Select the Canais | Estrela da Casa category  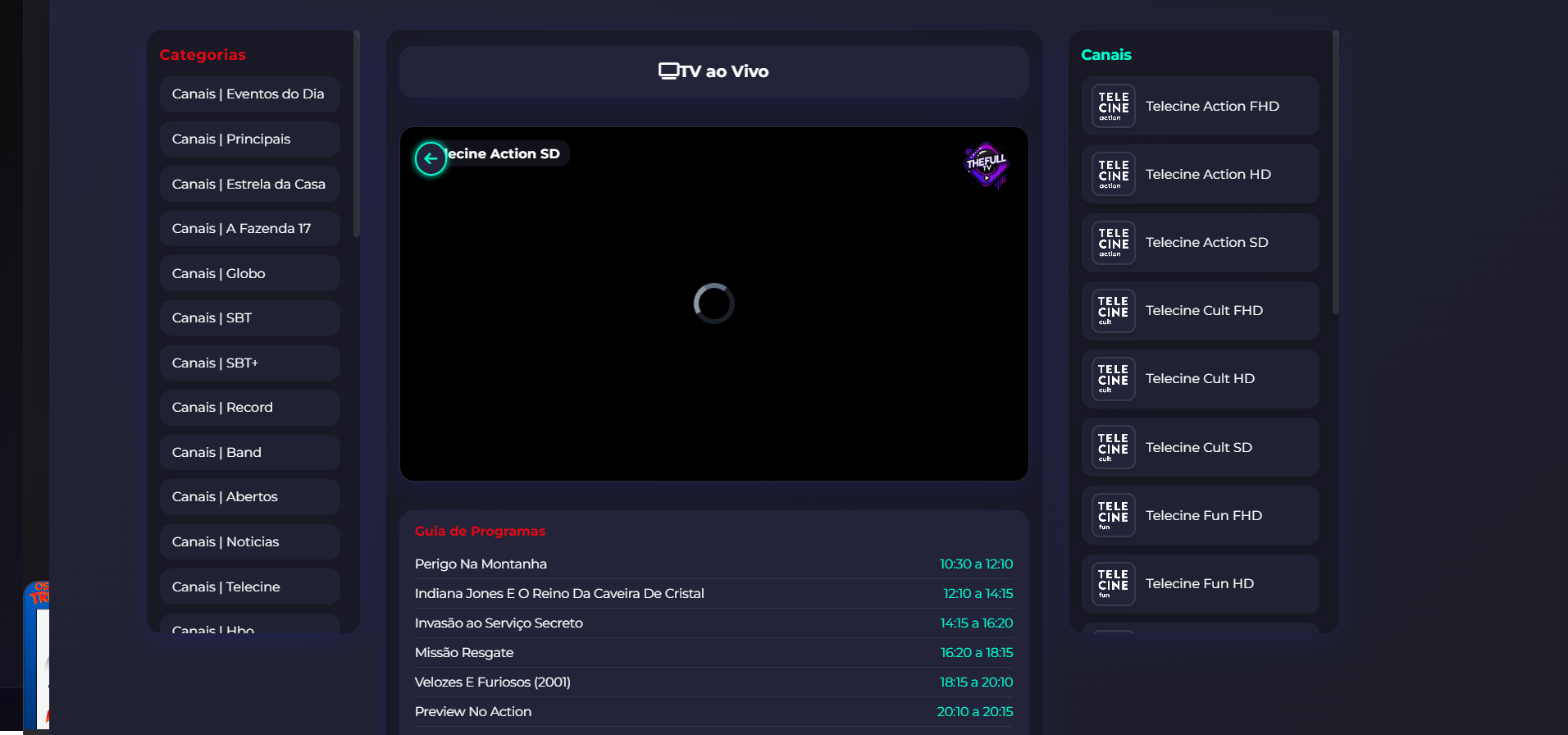pyautogui.click(x=250, y=184)
